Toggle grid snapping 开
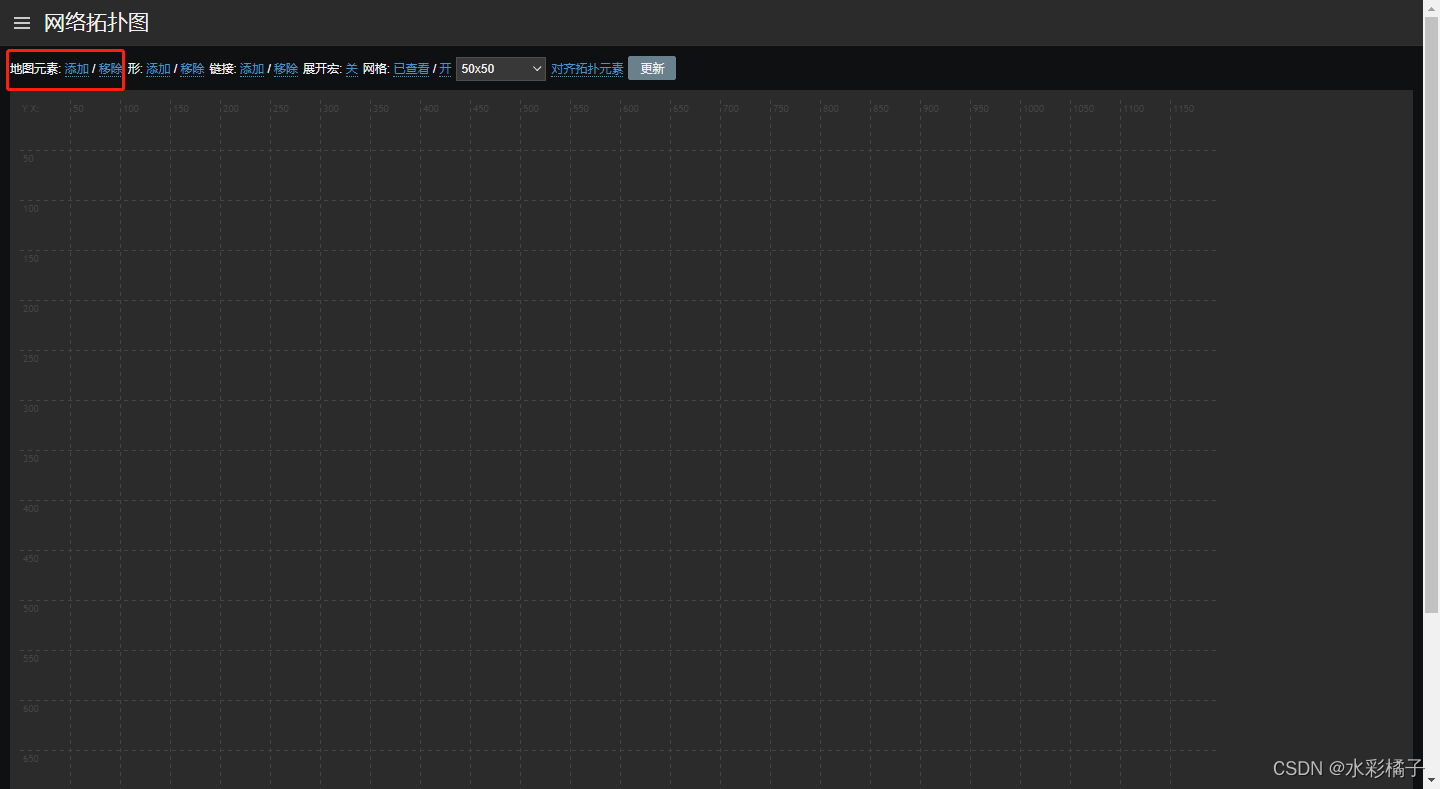Screen dimensions: 1440x789 pyautogui.click(x=445, y=69)
